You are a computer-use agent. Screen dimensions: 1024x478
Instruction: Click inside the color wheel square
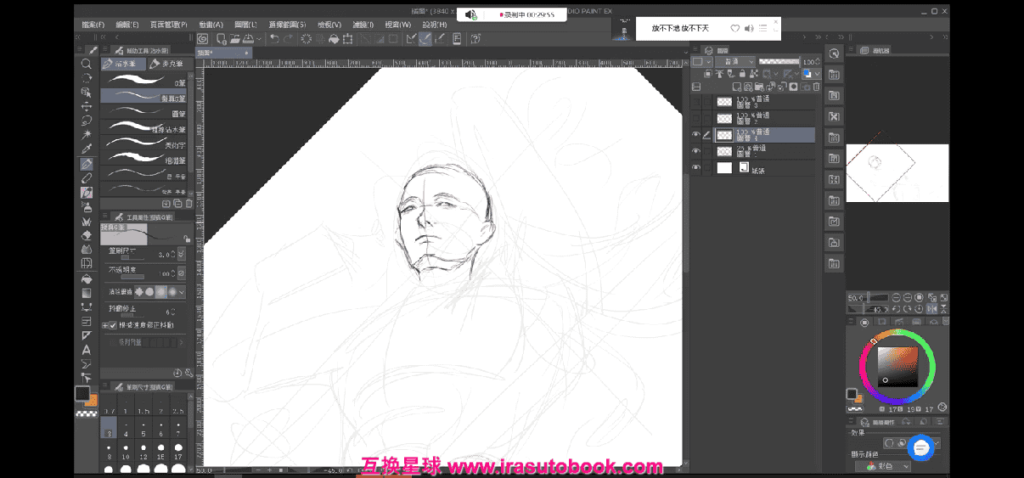[897, 366]
